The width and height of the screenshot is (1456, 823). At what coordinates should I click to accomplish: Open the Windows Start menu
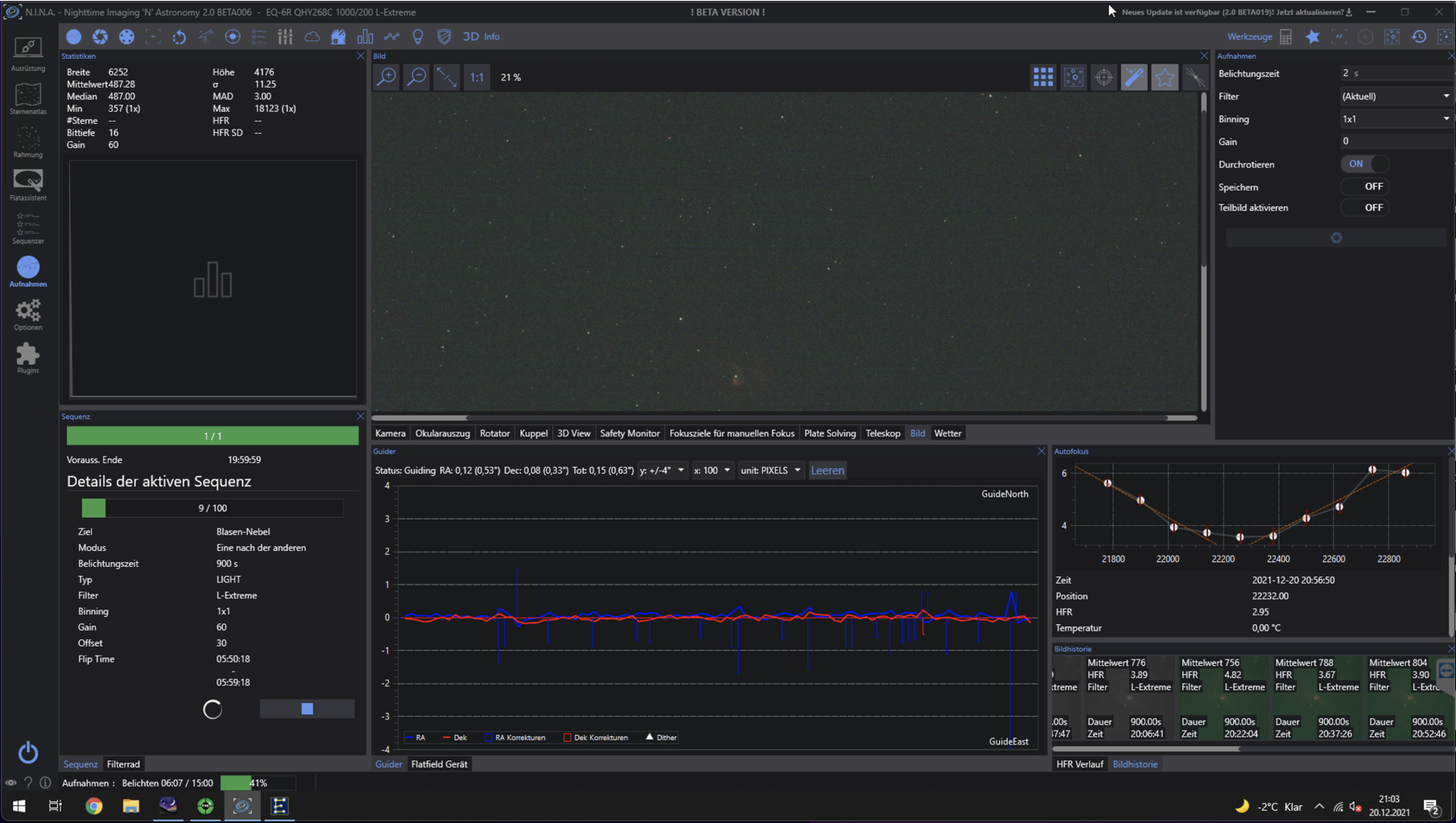tap(19, 805)
